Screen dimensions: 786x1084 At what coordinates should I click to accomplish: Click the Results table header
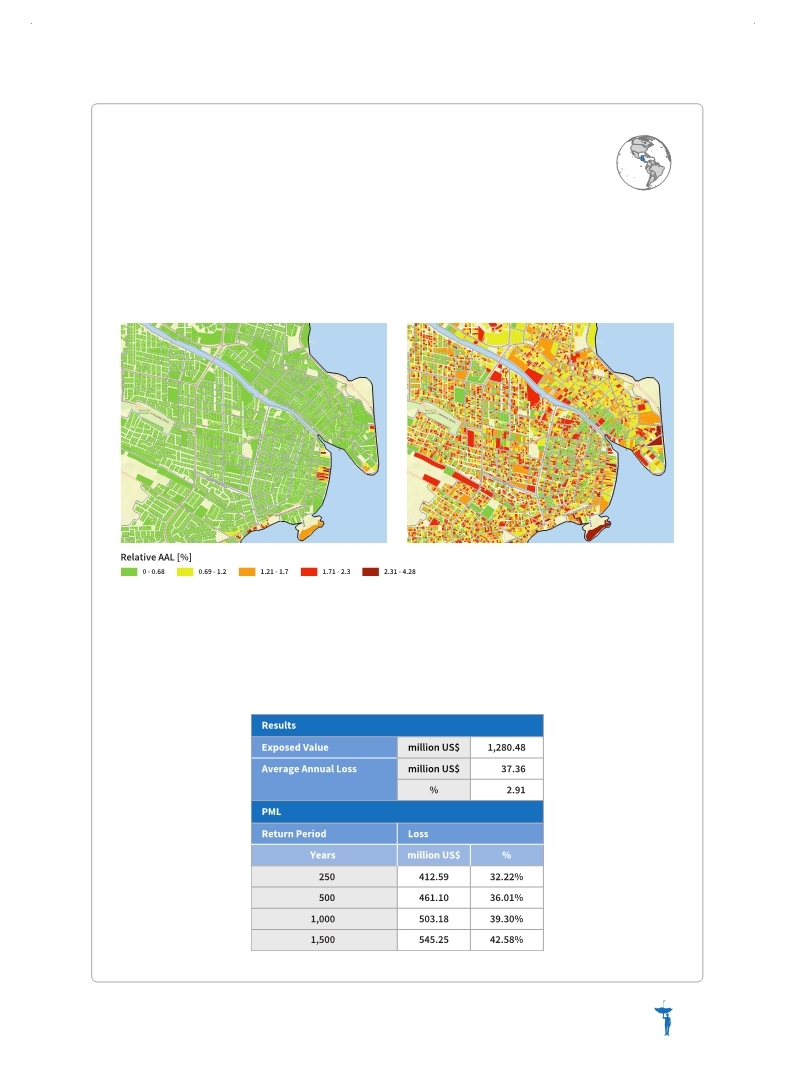397,725
